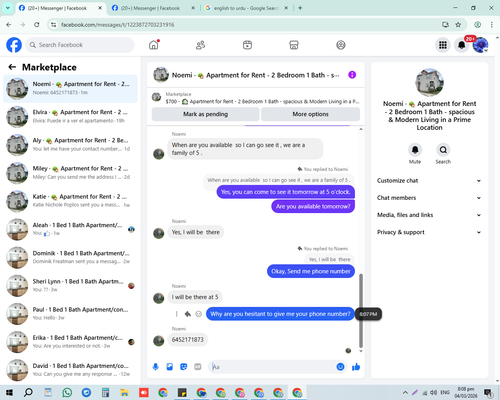The image size is (500, 400).
Task: Mute this conversation using the bell
Action: [415, 150]
